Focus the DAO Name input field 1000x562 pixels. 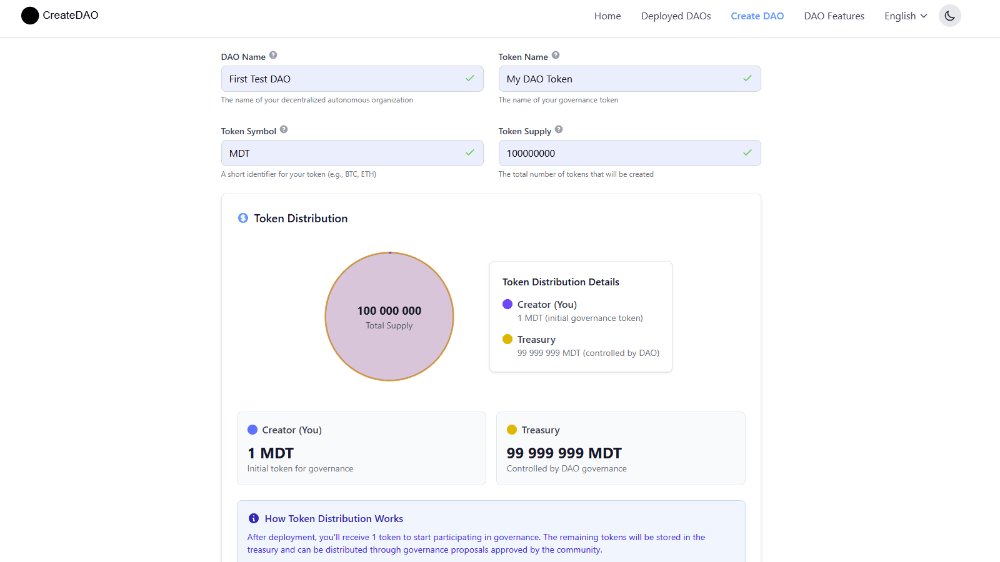[x=352, y=78]
